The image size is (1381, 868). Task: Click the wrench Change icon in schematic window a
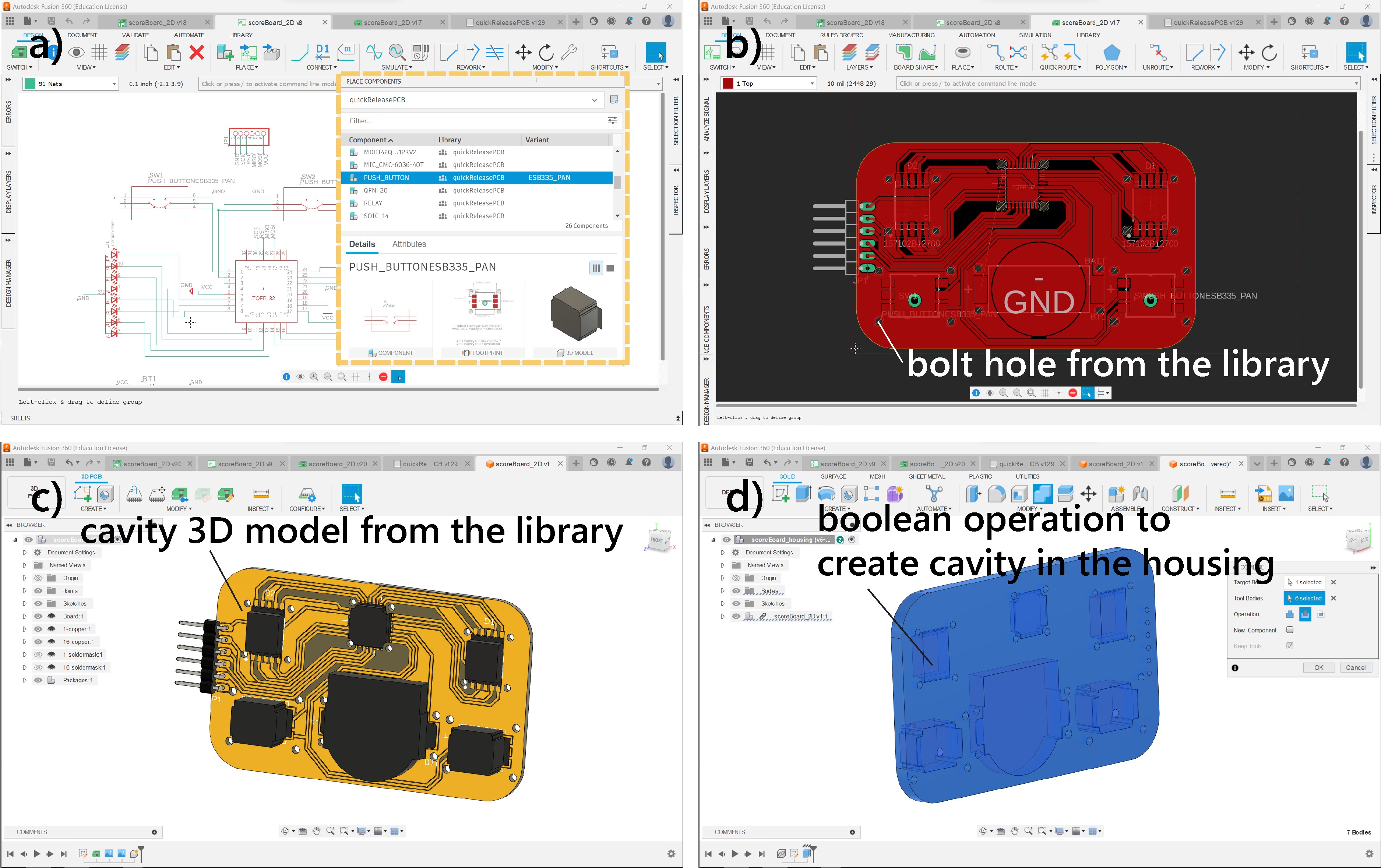(x=569, y=53)
